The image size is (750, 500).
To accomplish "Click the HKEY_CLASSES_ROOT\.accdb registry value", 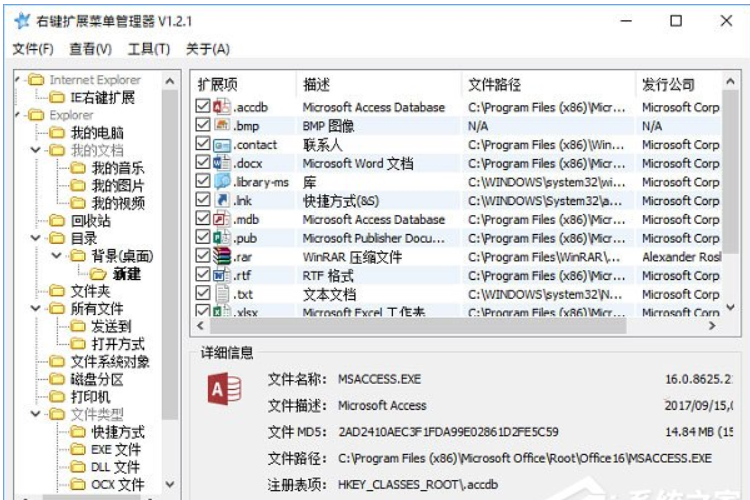I will [x=418, y=485].
